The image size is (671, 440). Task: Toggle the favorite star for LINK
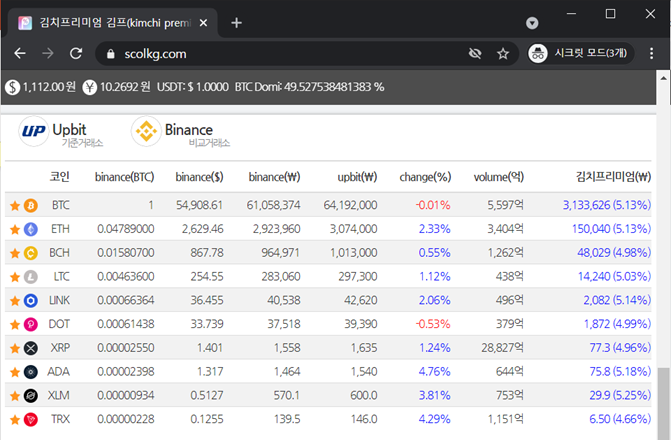[15, 301]
